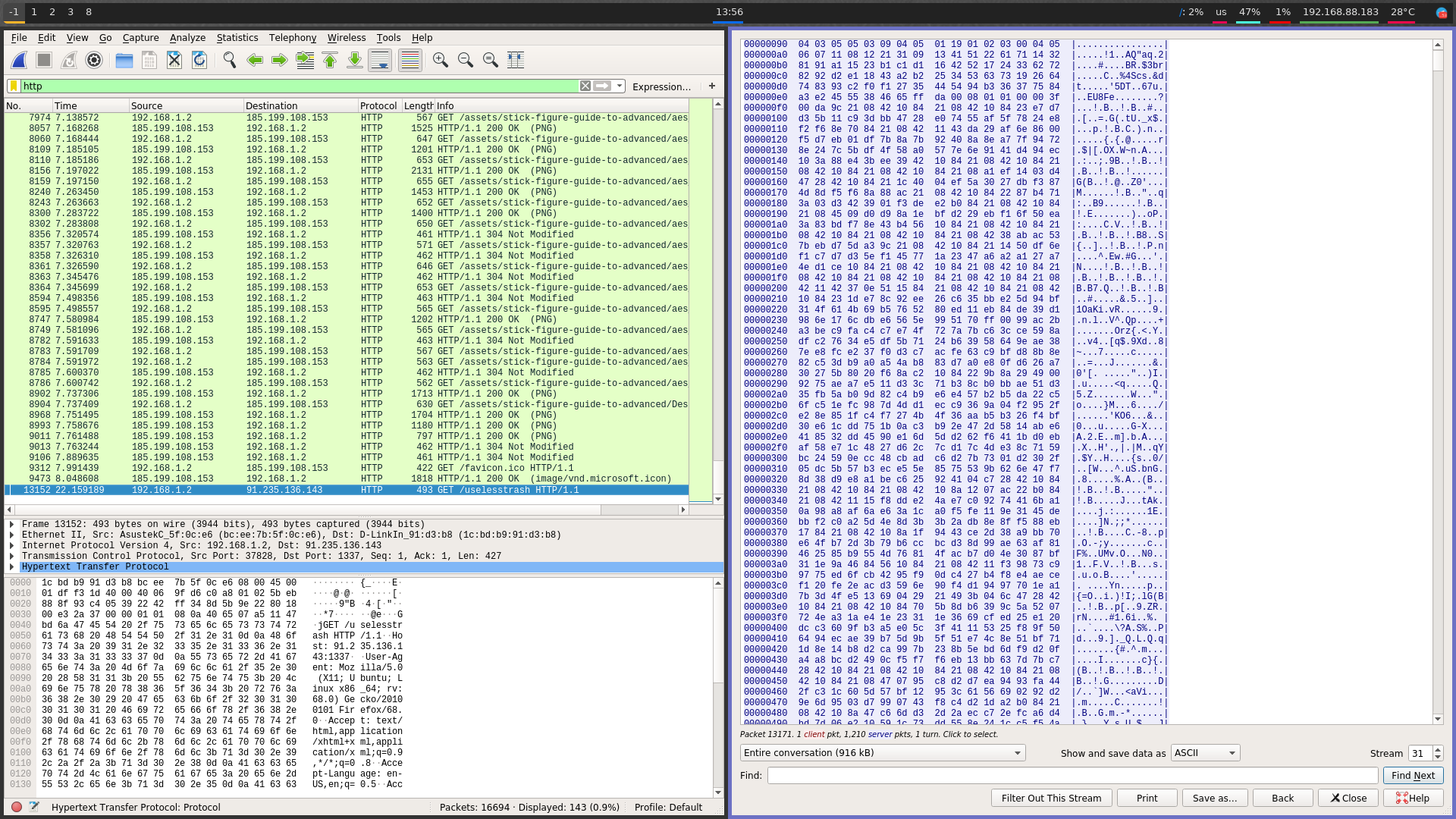Open the Statistics menu
Screen dimensions: 1456x819
(237, 37)
